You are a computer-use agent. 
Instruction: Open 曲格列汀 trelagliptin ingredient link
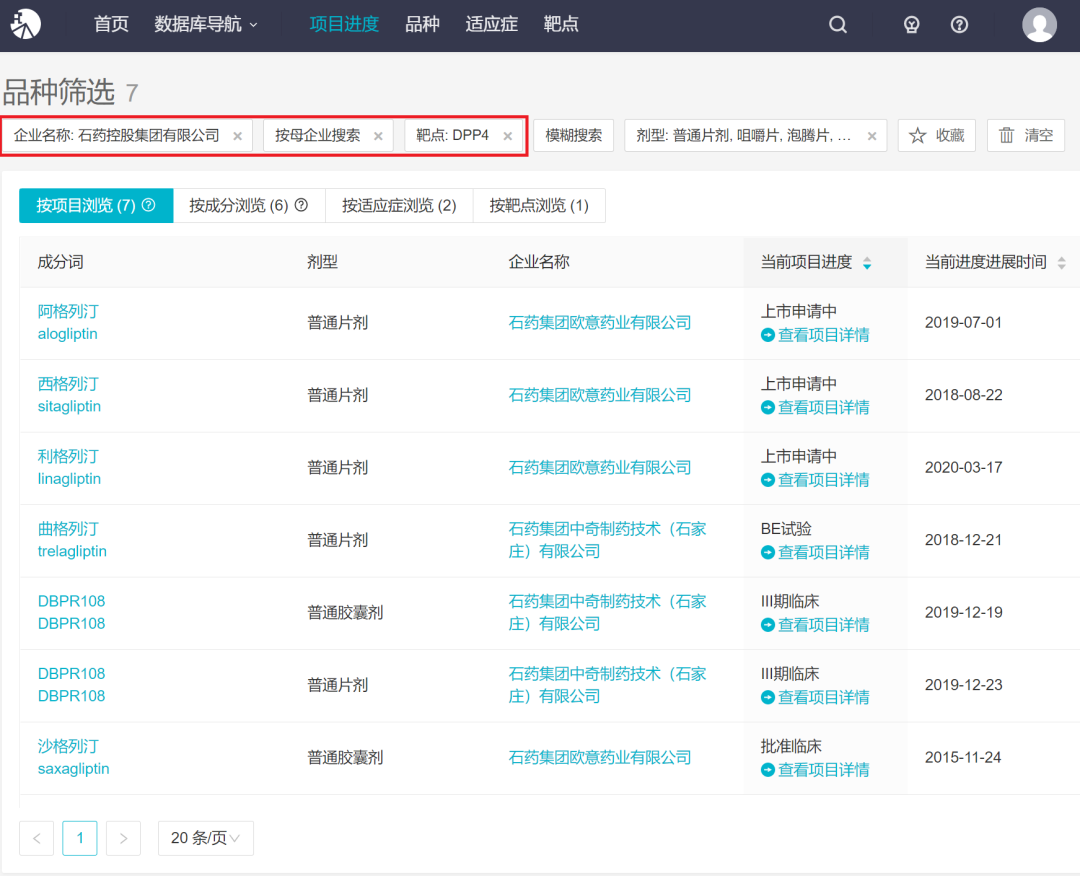pyautogui.click(x=72, y=540)
